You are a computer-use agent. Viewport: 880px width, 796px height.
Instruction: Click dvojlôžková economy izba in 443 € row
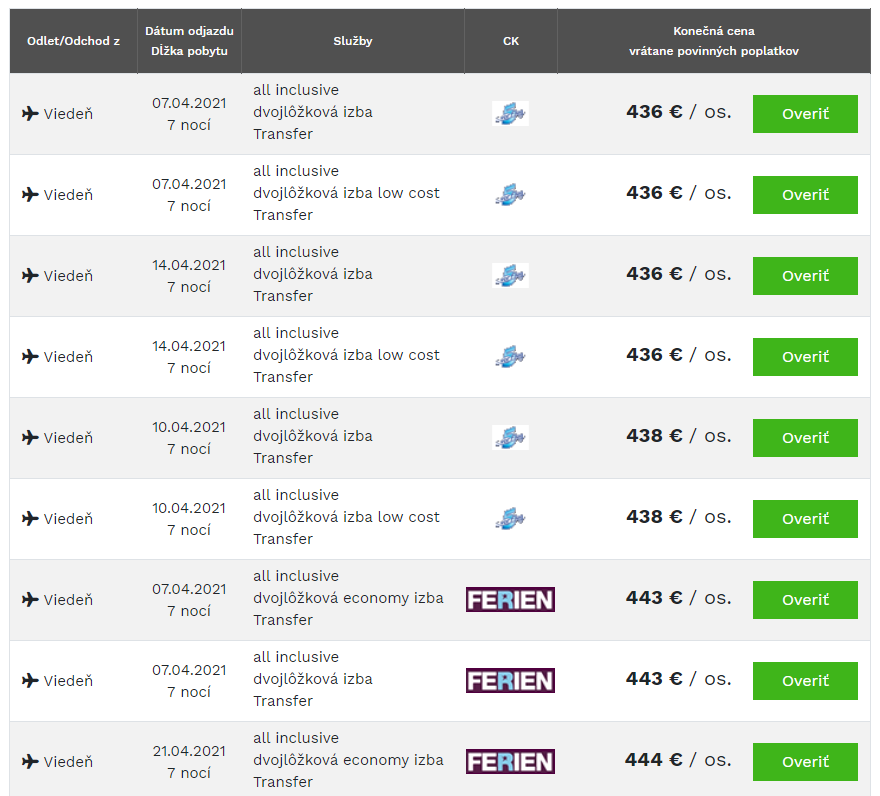(x=348, y=598)
